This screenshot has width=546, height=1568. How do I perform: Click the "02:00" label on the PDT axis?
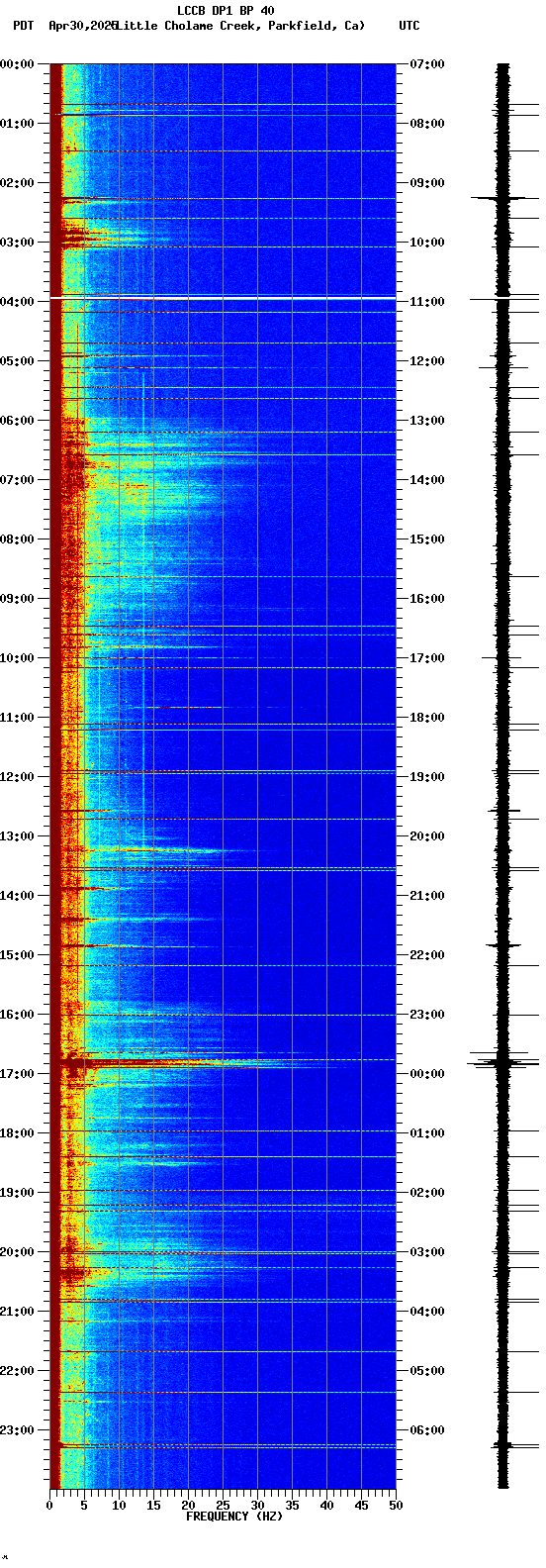pyautogui.click(x=17, y=183)
